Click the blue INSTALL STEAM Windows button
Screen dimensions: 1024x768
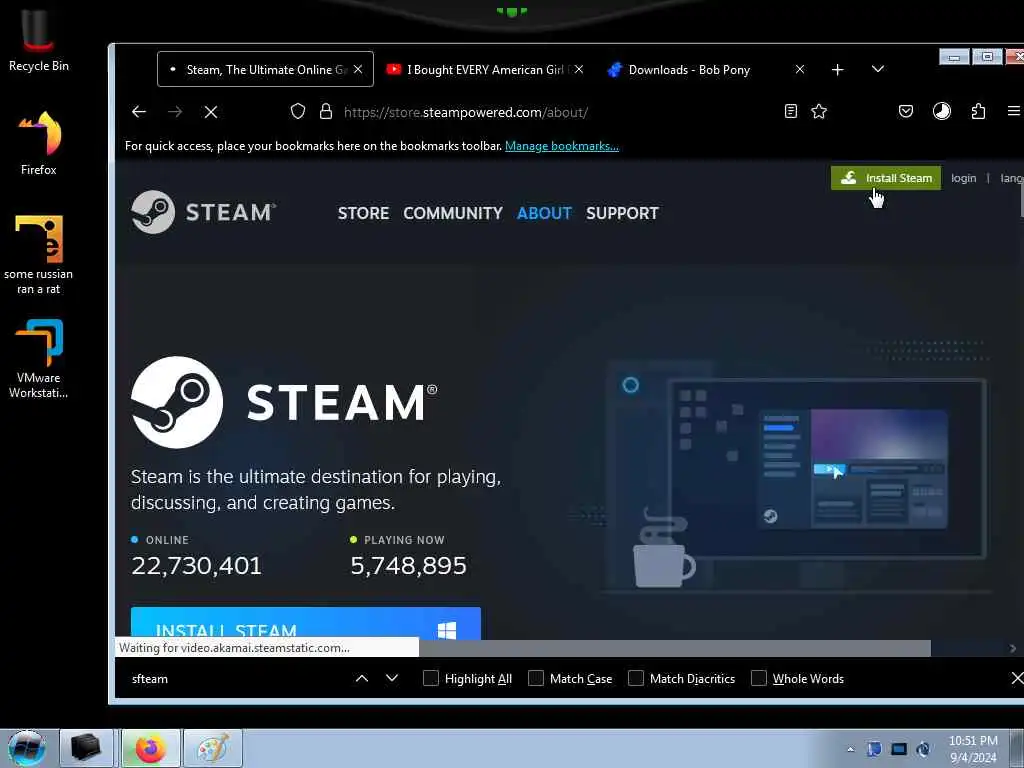click(x=306, y=624)
